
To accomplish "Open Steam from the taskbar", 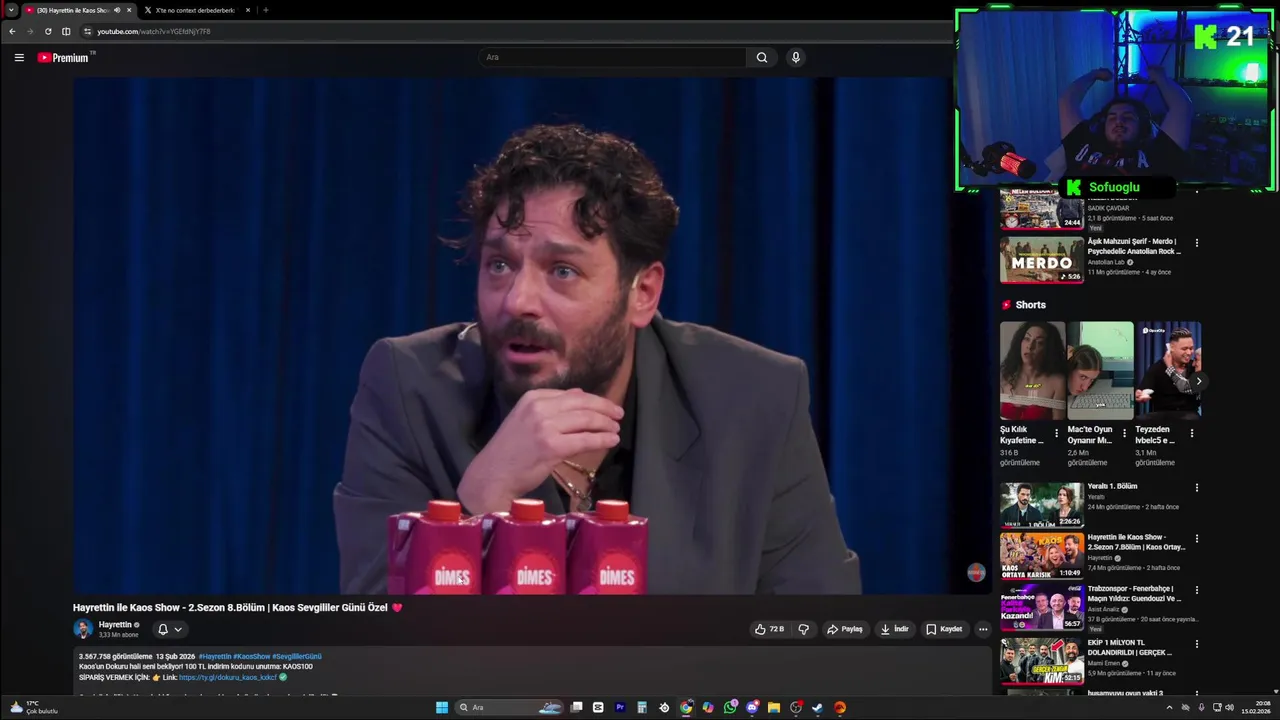I will click(x=817, y=708).
